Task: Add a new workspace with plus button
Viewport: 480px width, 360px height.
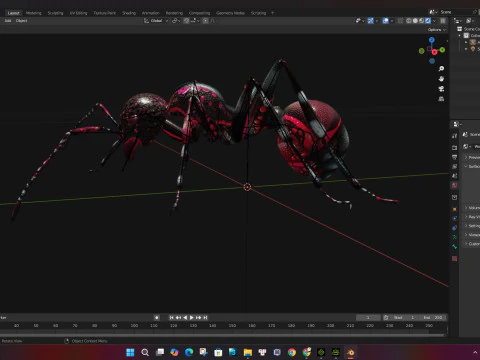Action: pyautogui.click(x=272, y=13)
